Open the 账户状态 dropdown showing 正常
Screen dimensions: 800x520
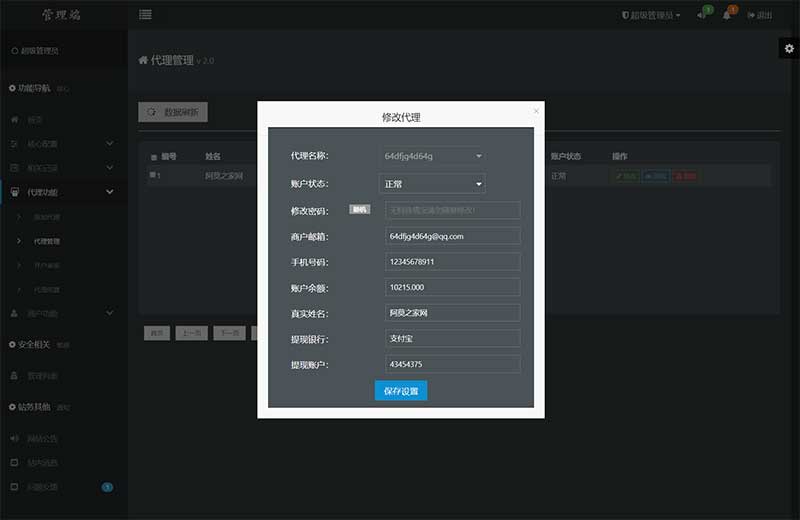click(435, 184)
